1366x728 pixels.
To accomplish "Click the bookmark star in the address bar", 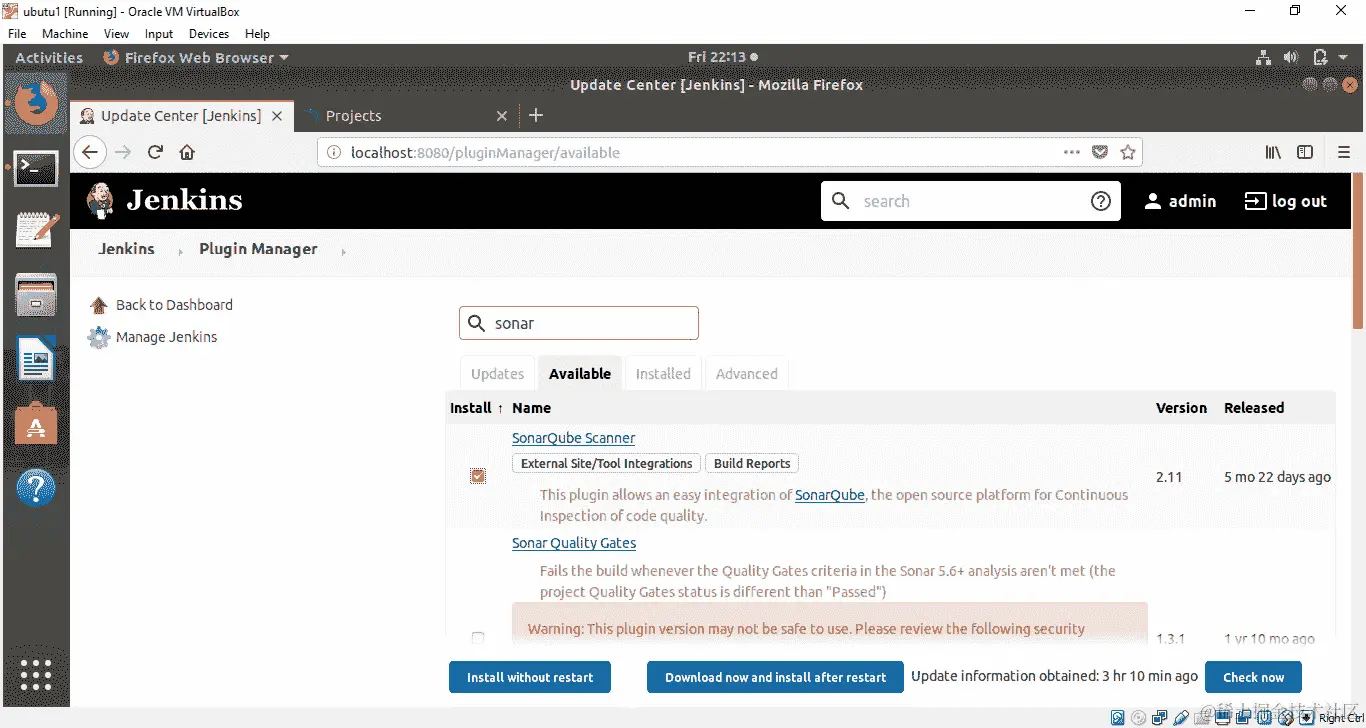I will [x=1128, y=152].
